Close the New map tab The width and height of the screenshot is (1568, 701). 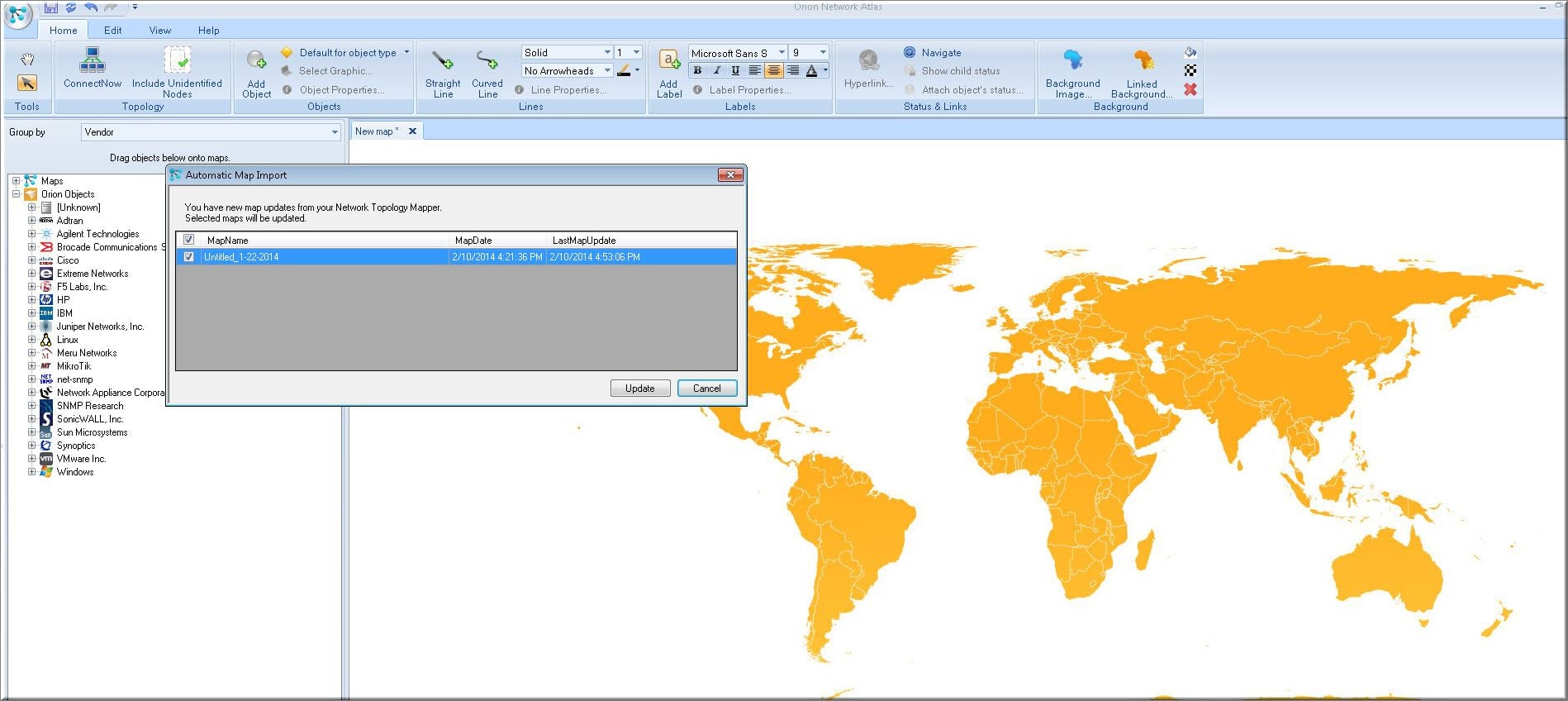tap(412, 131)
